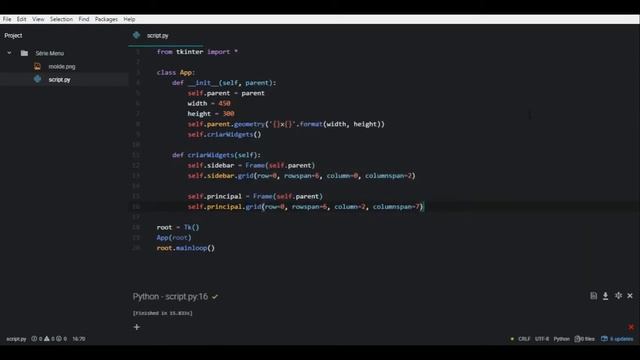Click the Python - script.py:16 panel title
This screenshot has height=360, width=640.
coord(170,297)
